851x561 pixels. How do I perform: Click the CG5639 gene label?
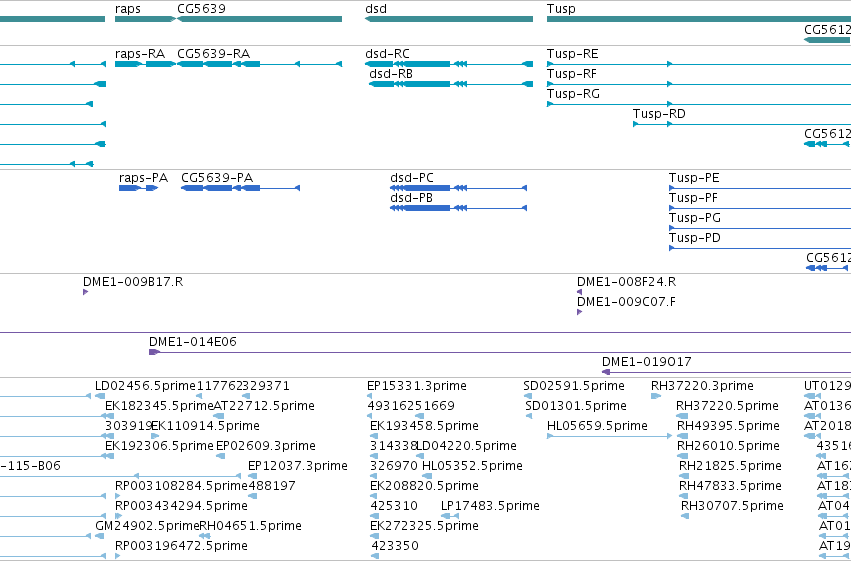[x=201, y=9]
